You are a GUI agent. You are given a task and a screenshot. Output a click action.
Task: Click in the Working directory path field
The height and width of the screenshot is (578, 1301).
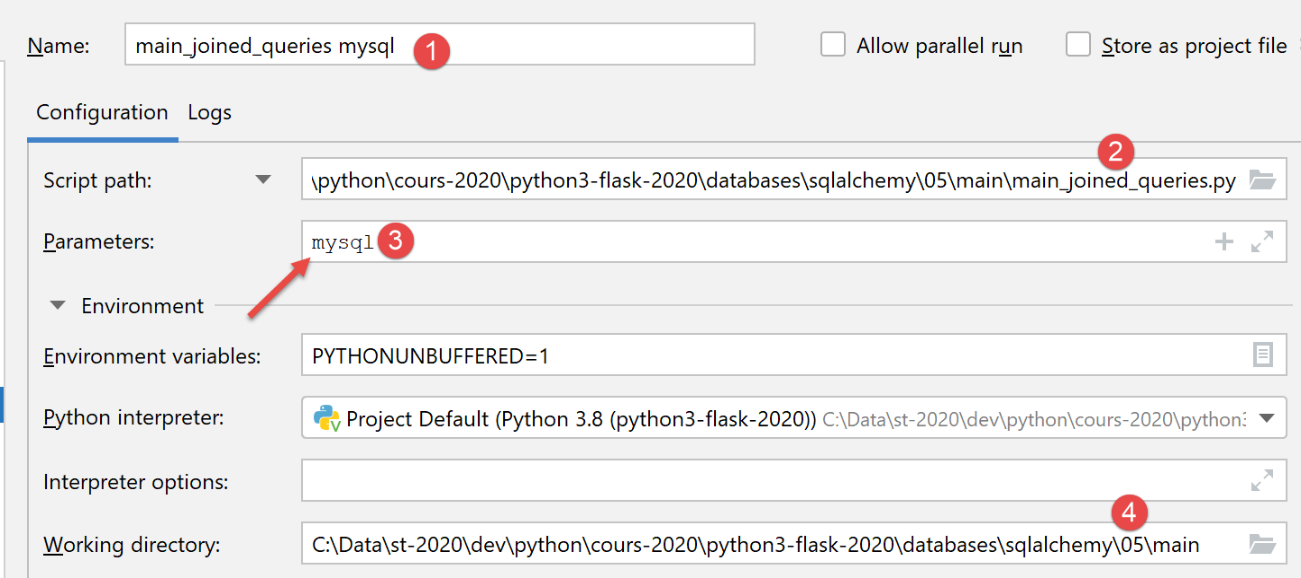770,545
